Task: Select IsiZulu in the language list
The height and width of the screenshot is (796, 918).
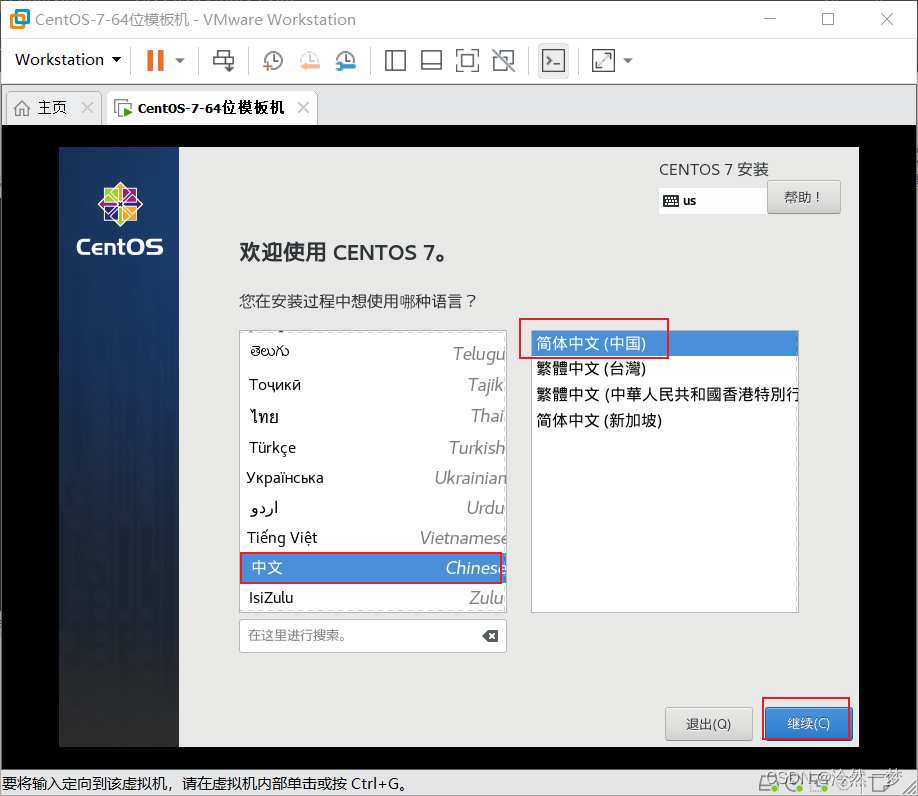Action: (373, 598)
